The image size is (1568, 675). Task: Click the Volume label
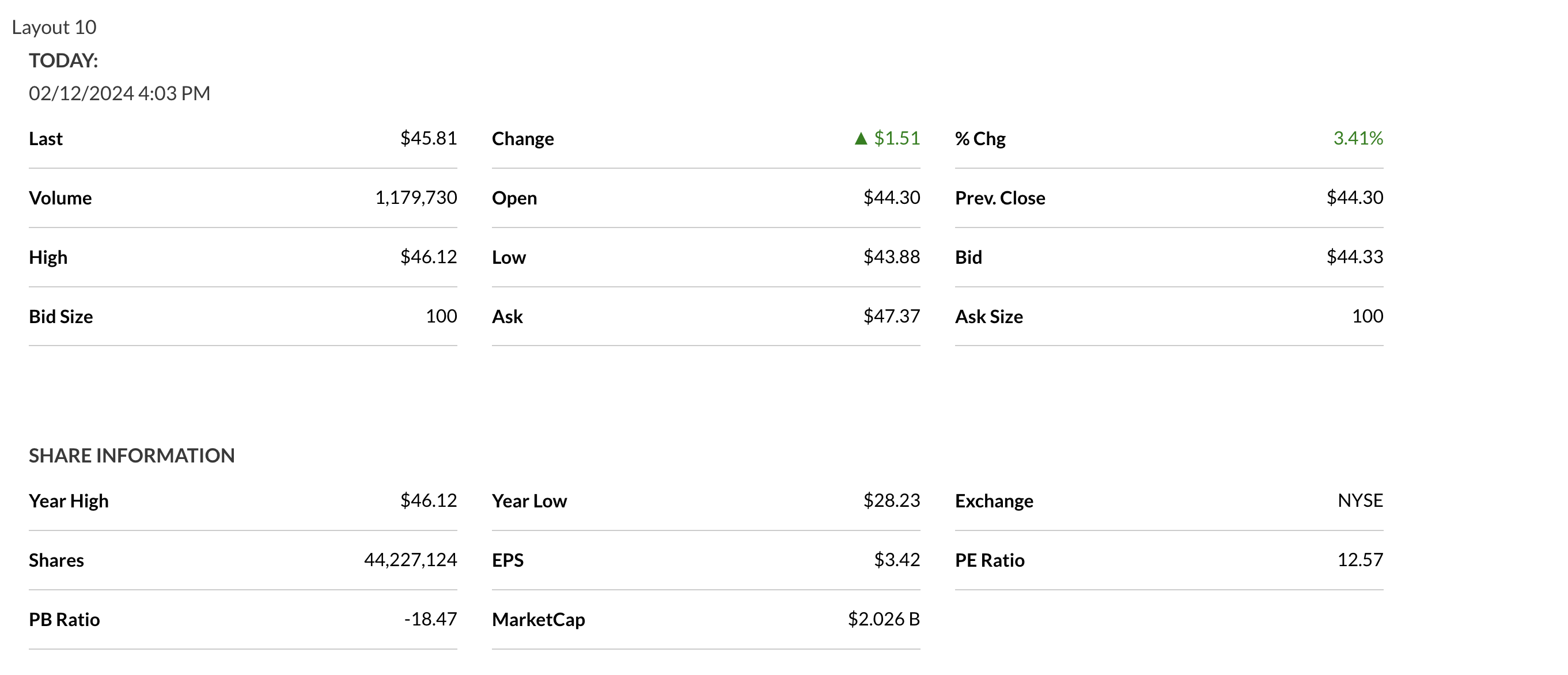(60, 198)
